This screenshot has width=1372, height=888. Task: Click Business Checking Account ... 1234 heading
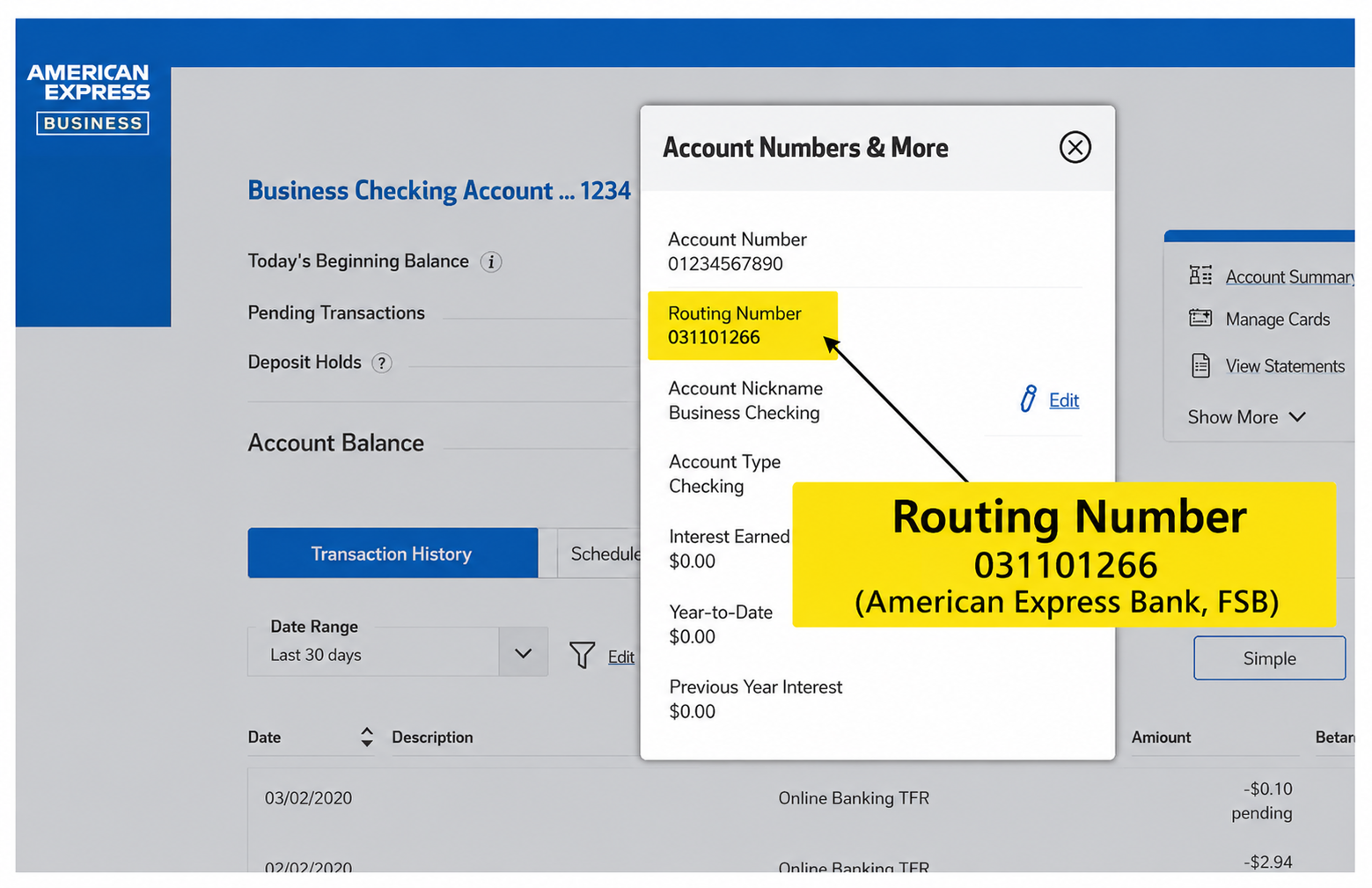click(x=439, y=191)
